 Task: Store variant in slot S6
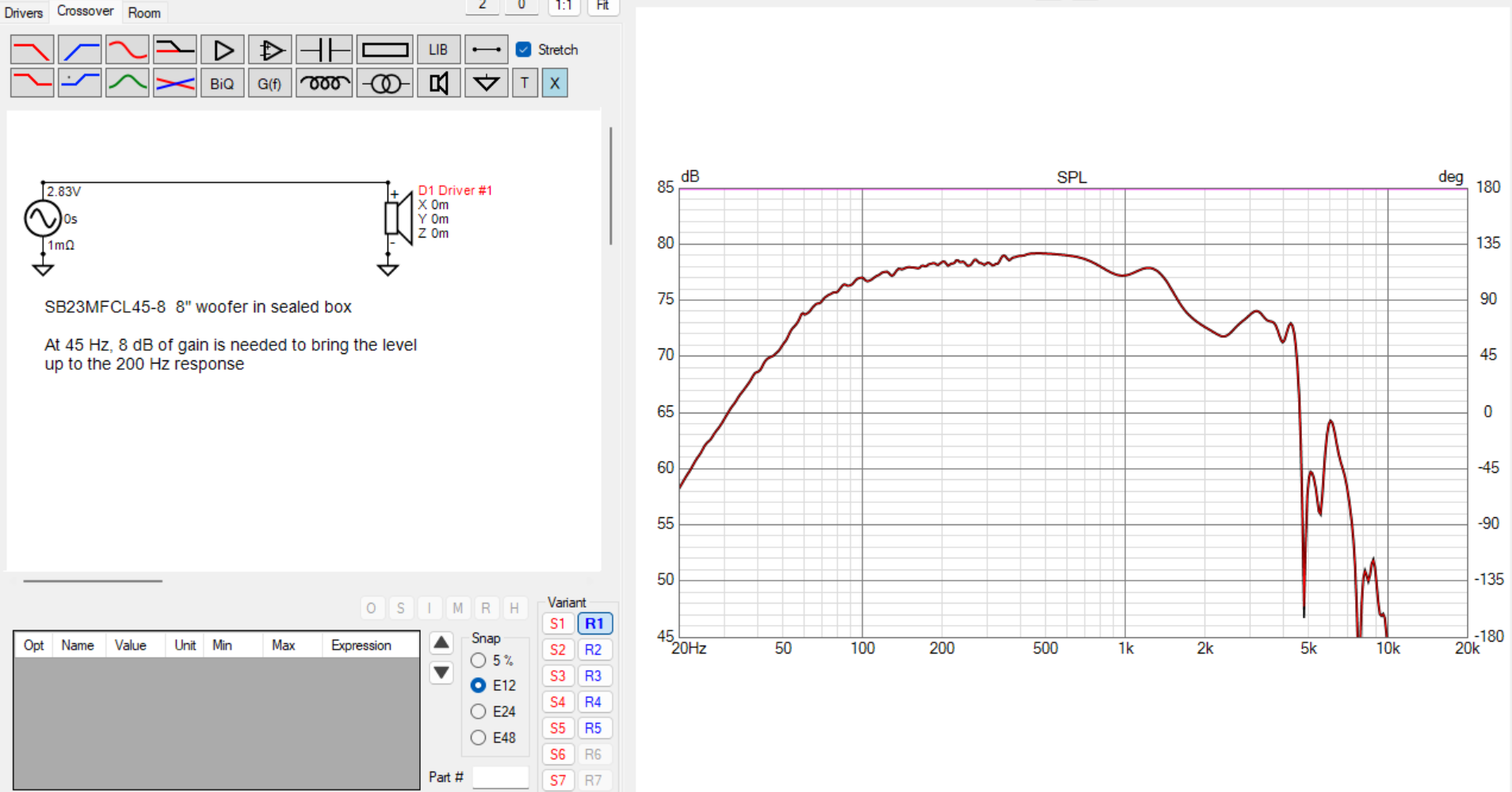[558, 754]
